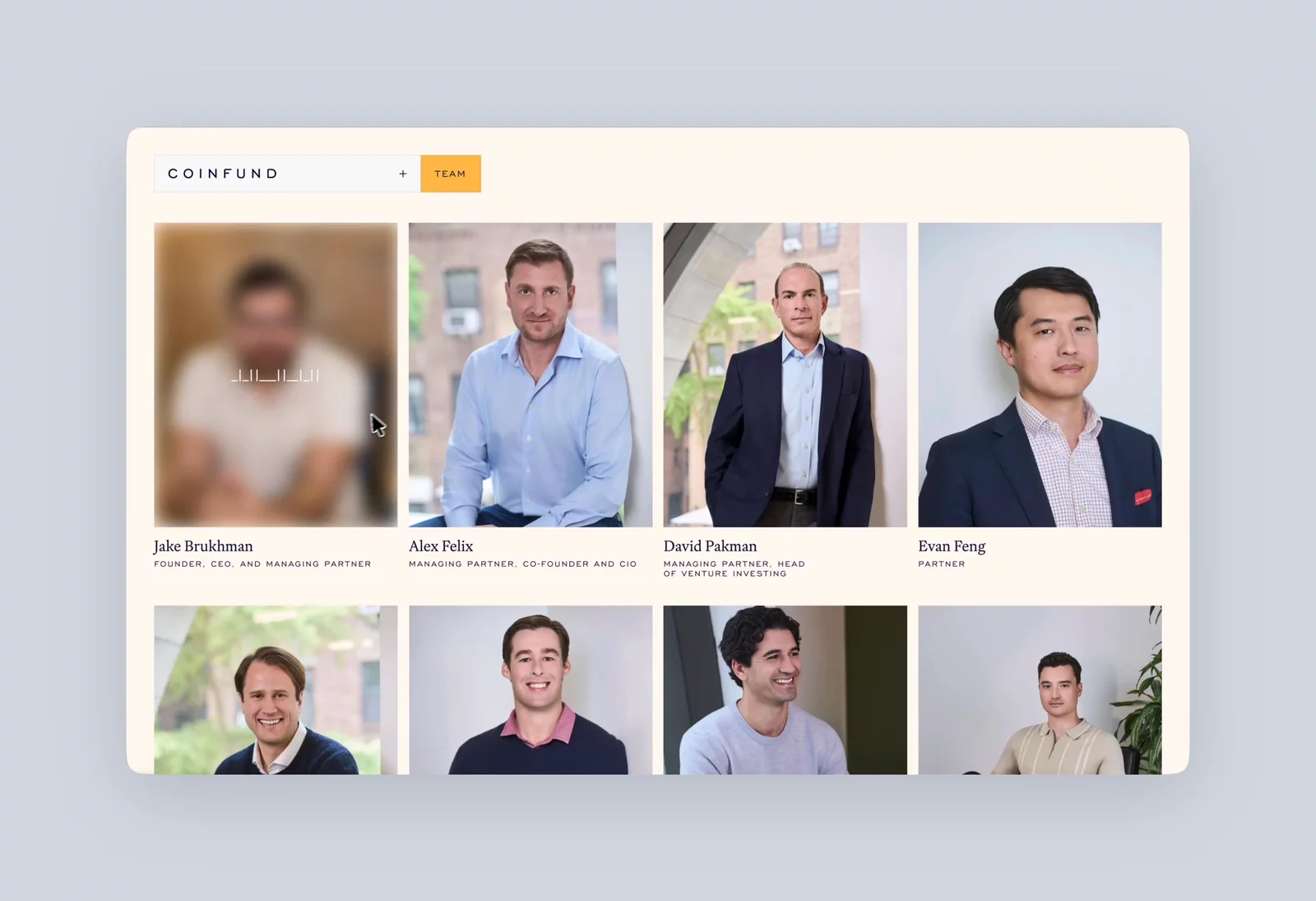
Task: Open second-row photo of curly-haired man
Action: 785,690
